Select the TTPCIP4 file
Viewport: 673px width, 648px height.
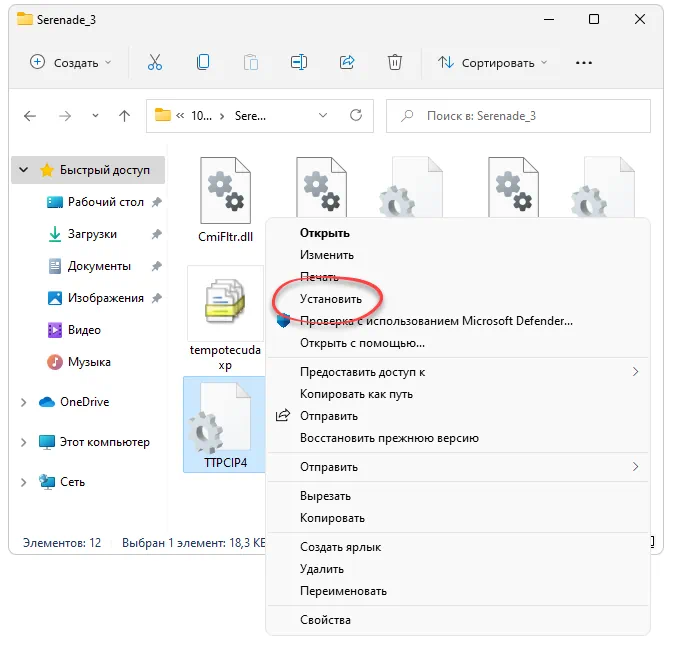tap(225, 425)
